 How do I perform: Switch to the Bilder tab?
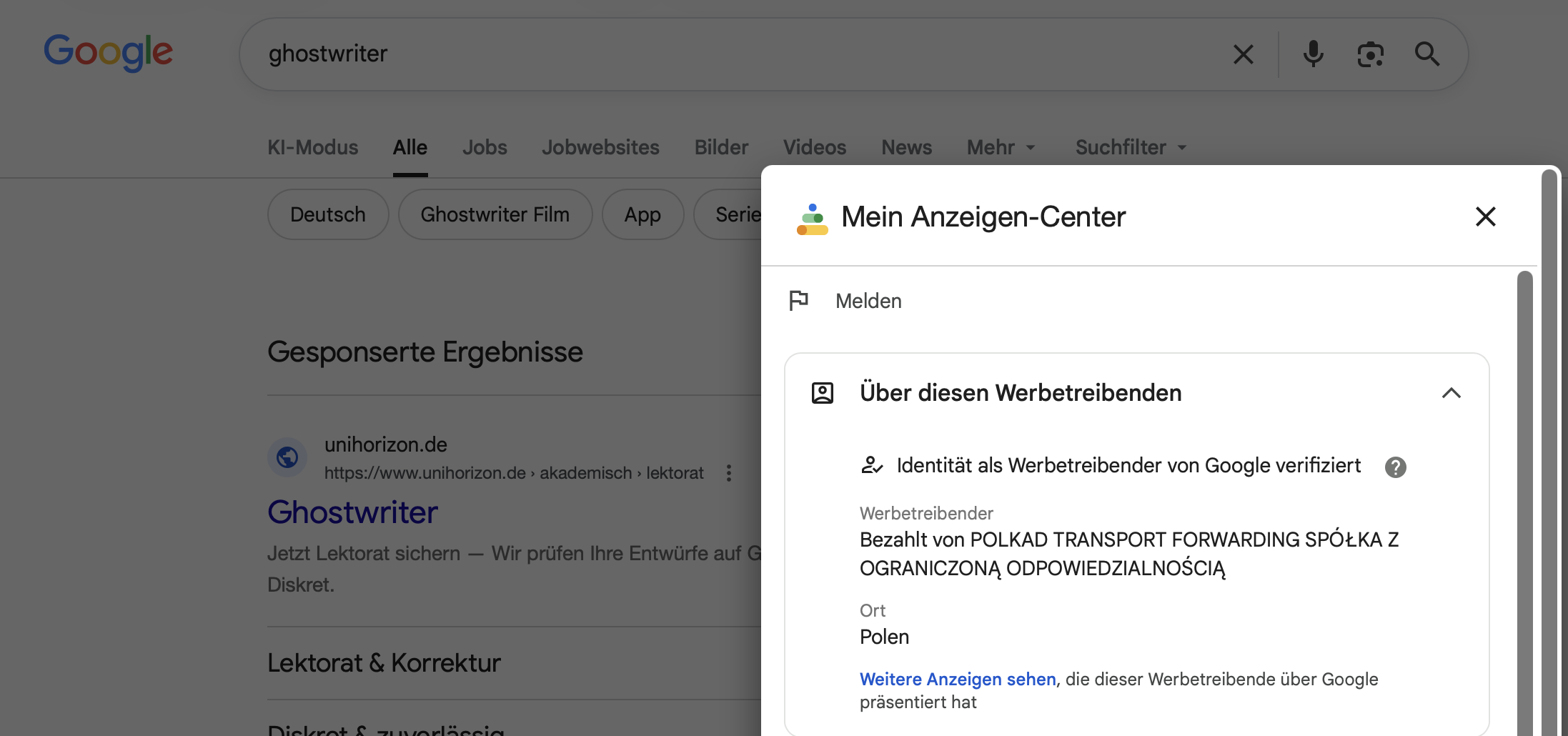pos(721,147)
